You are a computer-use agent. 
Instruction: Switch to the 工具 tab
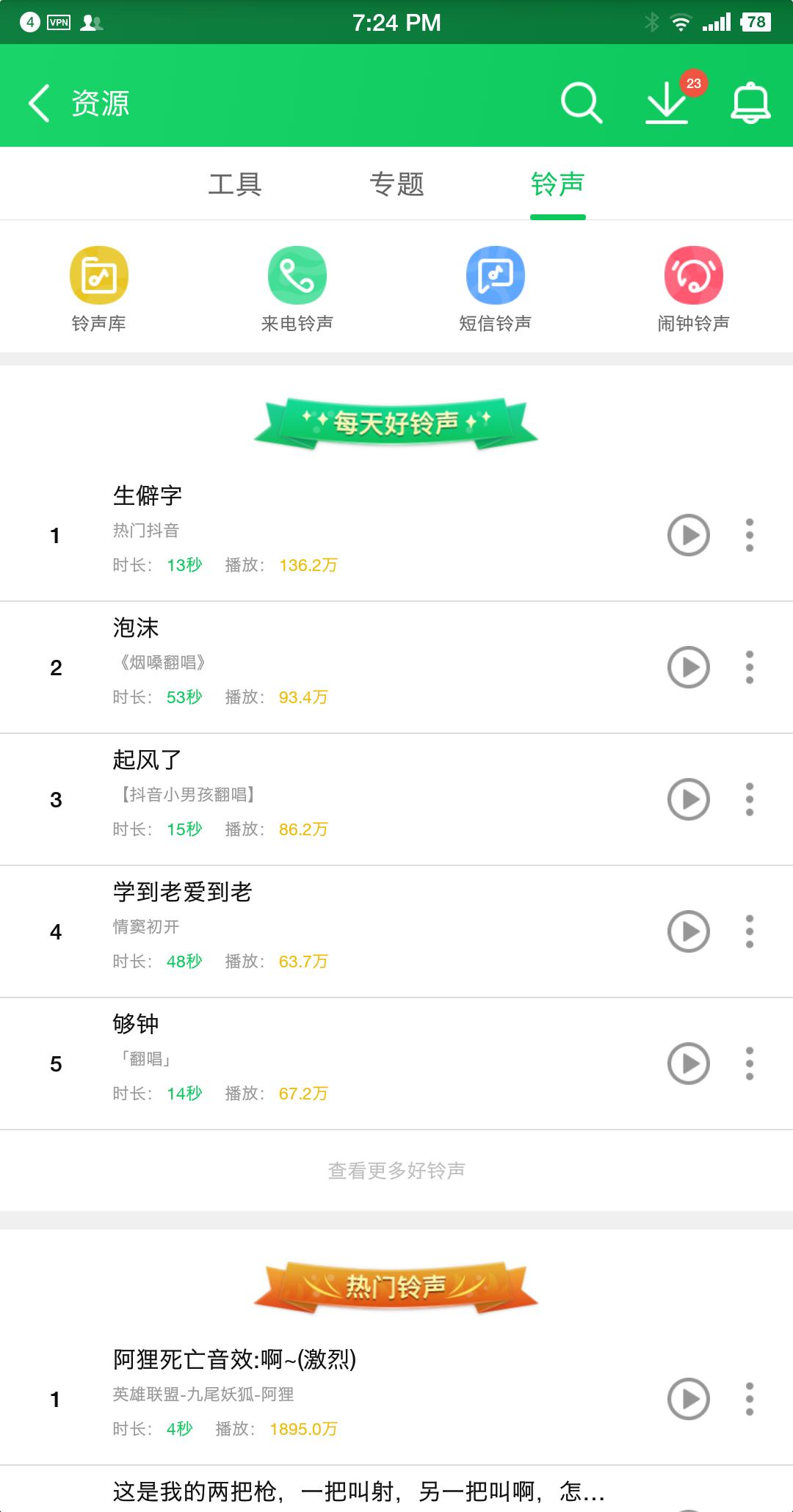click(x=235, y=183)
